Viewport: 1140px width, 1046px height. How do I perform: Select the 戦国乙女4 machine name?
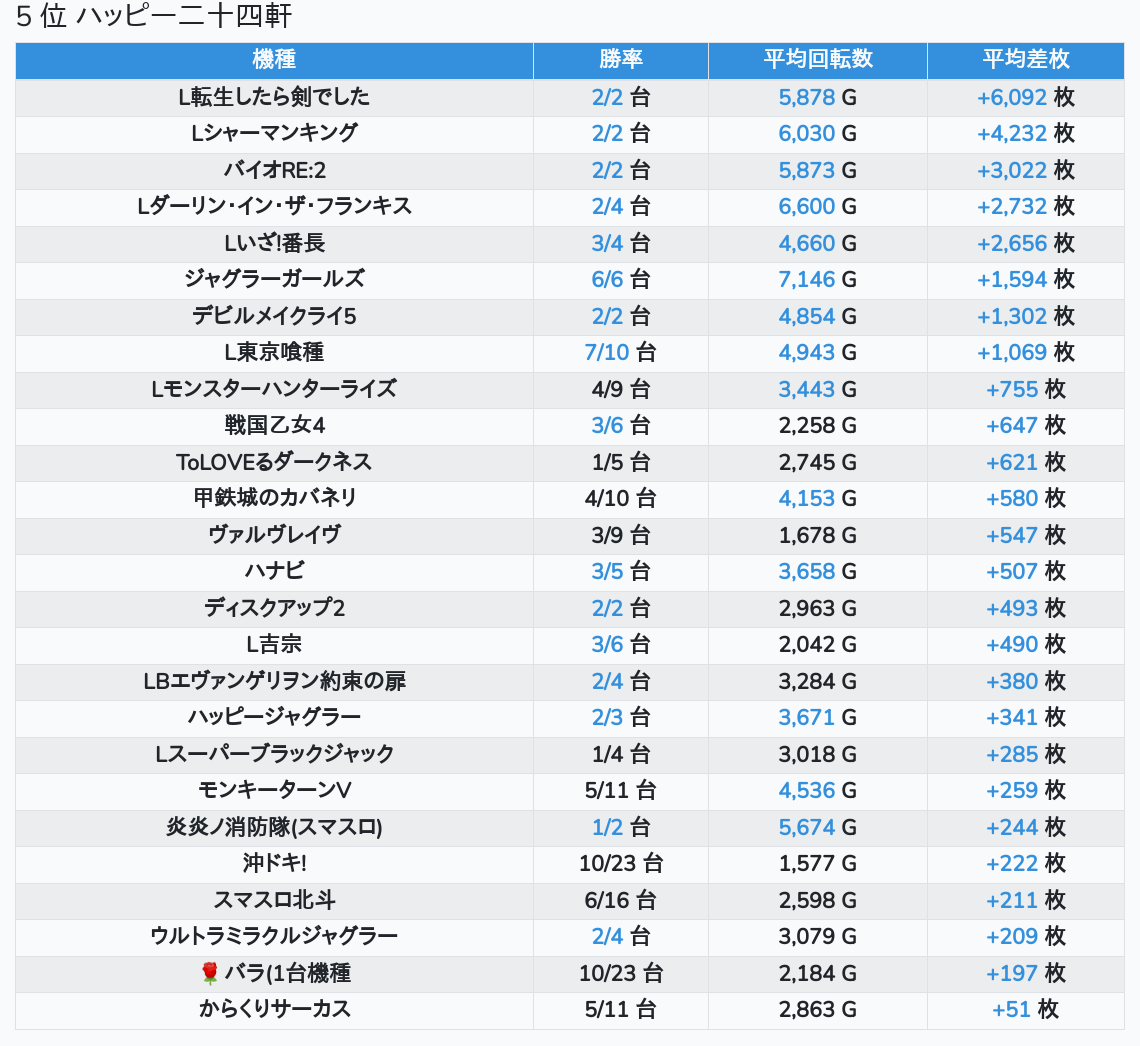(x=274, y=425)
